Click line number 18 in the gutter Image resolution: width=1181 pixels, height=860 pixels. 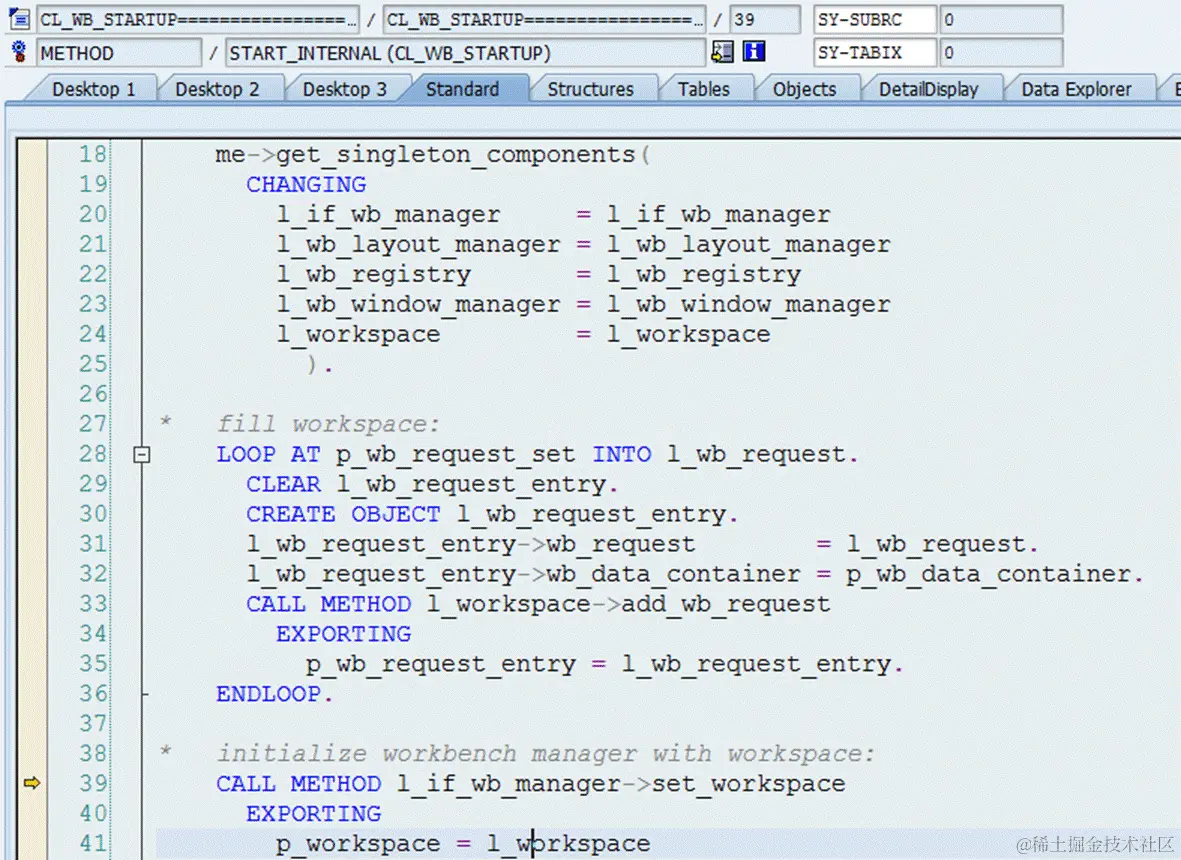tap(93, 154)
